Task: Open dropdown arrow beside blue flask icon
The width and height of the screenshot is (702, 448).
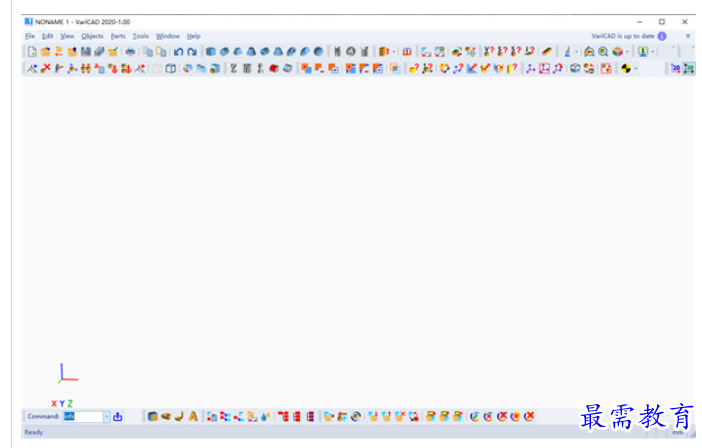Action: click(577, 52)
